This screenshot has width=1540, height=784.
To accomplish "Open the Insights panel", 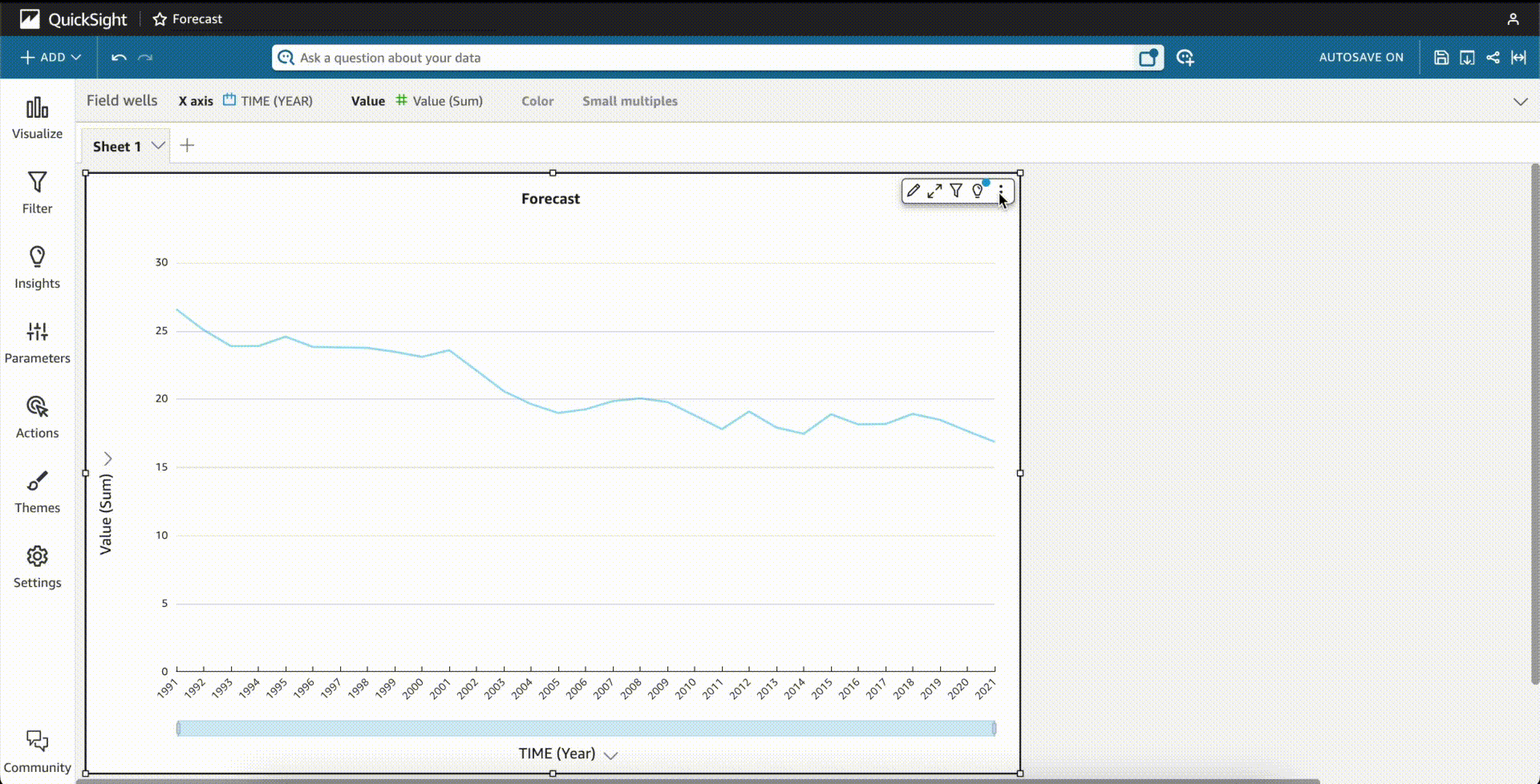I will pyautogui.click(x=37, y=268).
